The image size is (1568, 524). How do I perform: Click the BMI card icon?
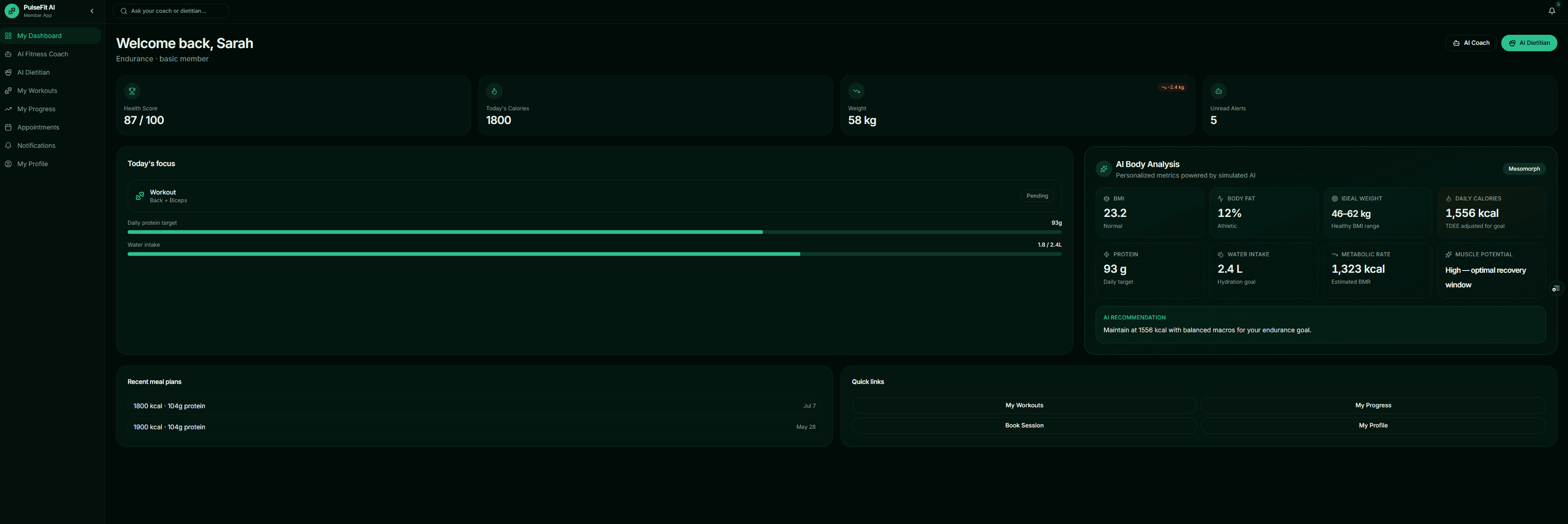(1107, 199)
